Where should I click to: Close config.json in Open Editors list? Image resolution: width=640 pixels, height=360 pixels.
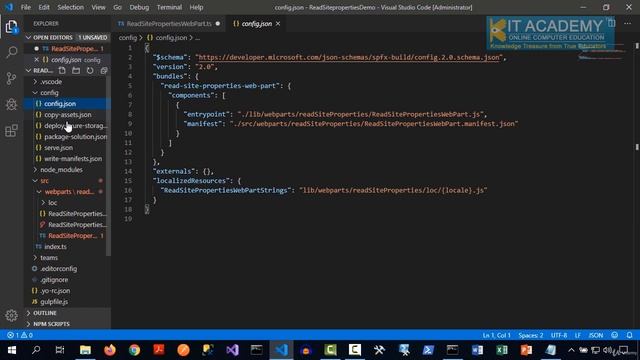pos(36,60)
